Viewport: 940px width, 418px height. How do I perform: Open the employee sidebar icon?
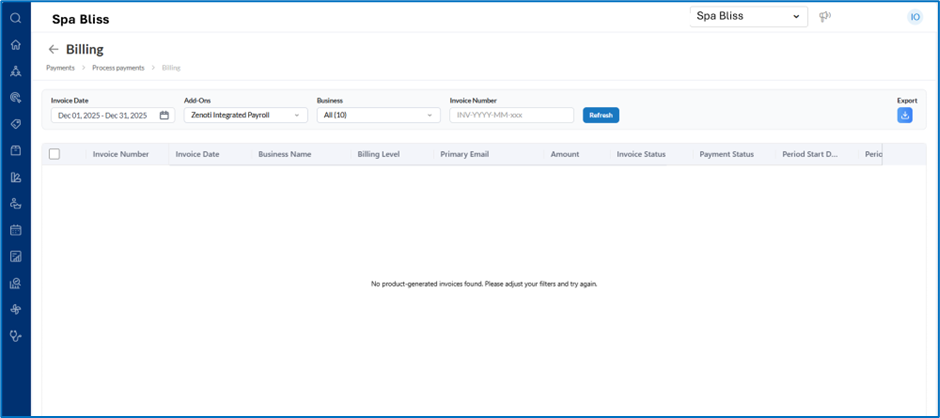16,203
